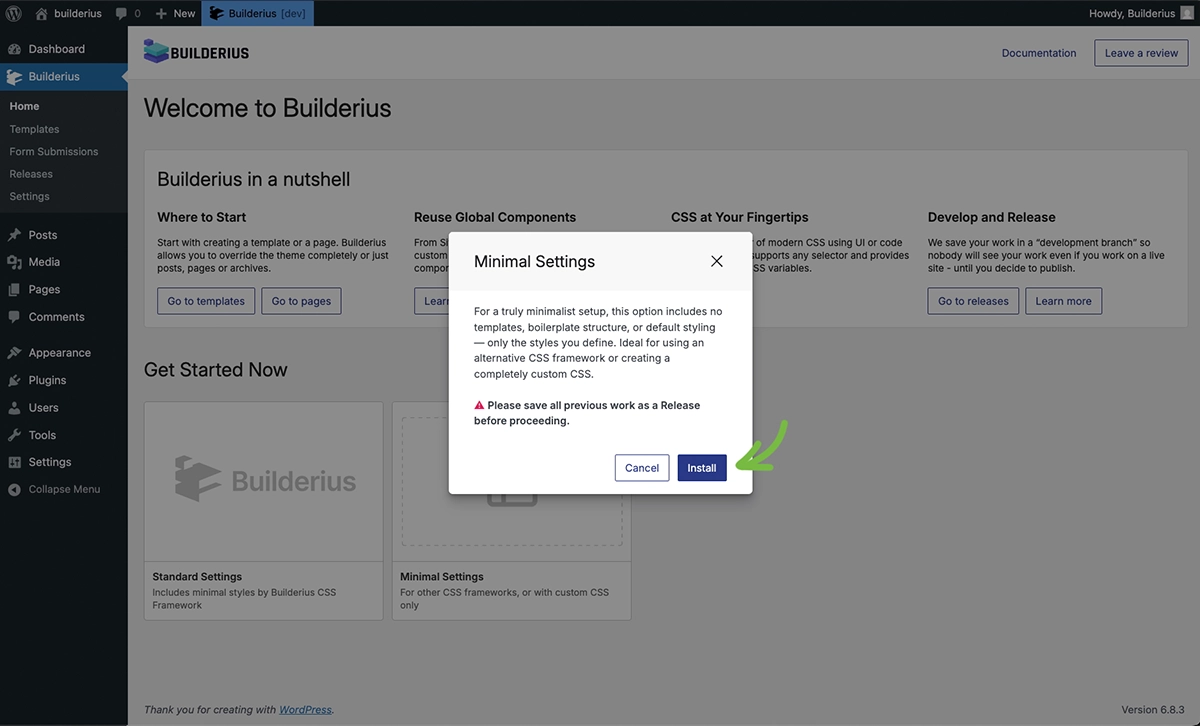Select the Posts pin icon in the sidebar
This screenshot has width=1200, height=726.
[x=14, y=234]
